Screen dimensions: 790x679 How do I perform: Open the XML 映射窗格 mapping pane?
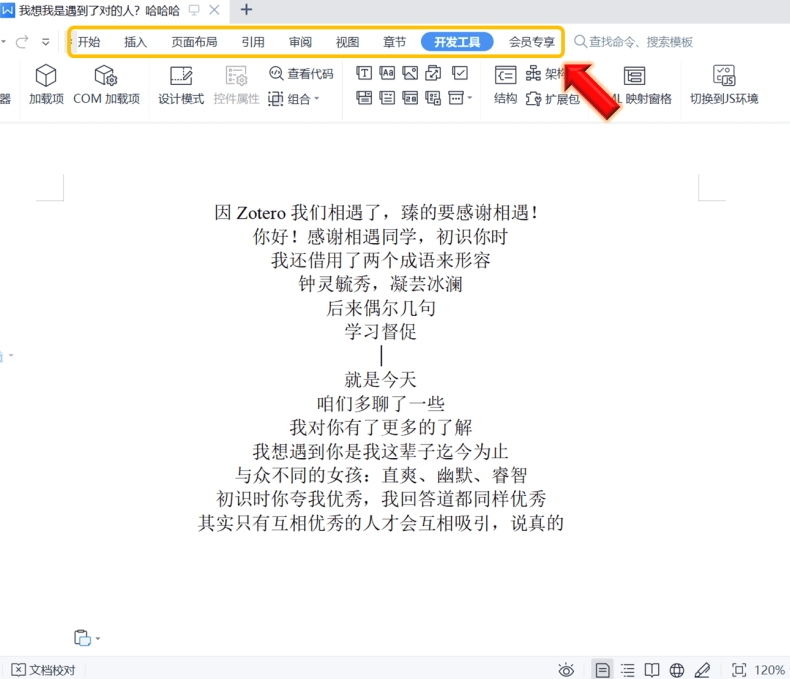click(635, 85)
